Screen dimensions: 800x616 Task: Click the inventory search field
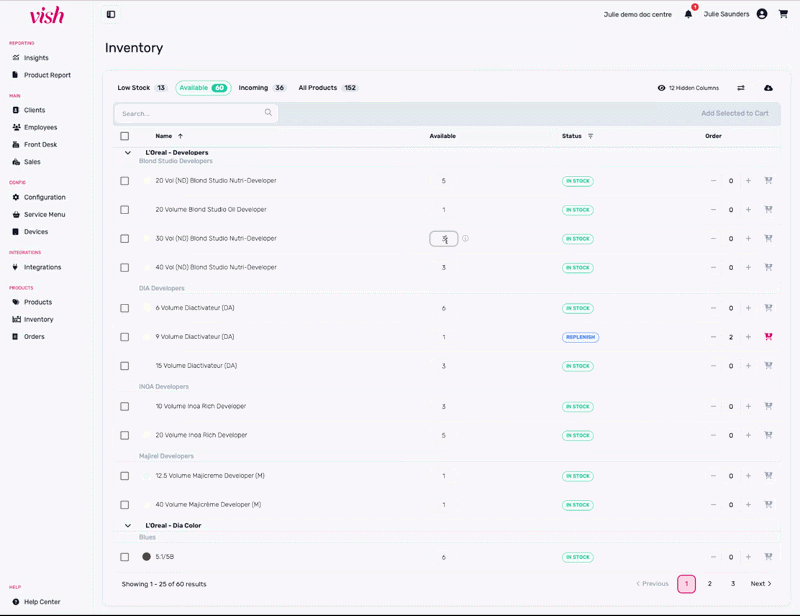pyautogui.click(x=190, y=113)
